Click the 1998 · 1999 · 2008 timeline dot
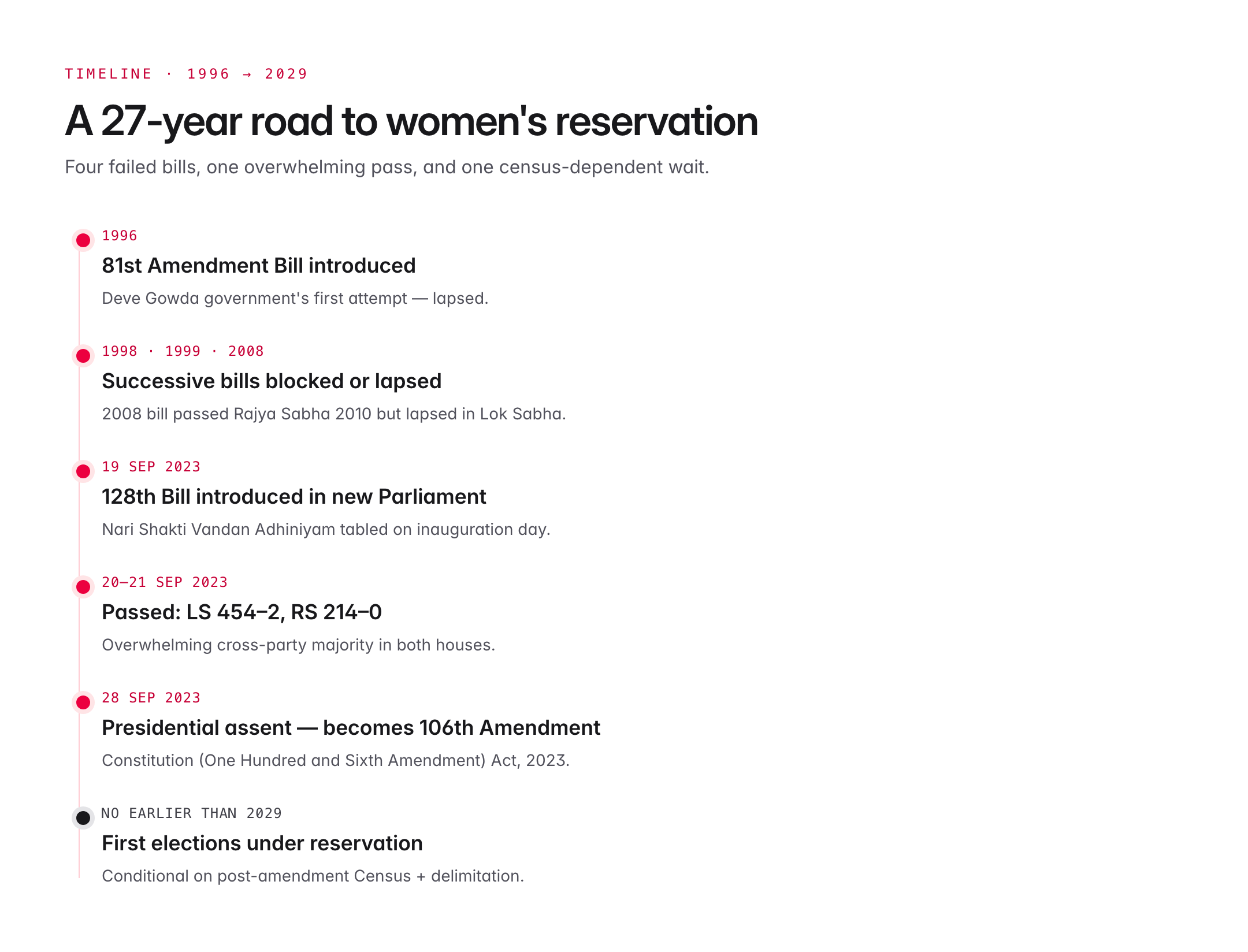Viewport: 1248px width, 952px height. pos(83,356)
